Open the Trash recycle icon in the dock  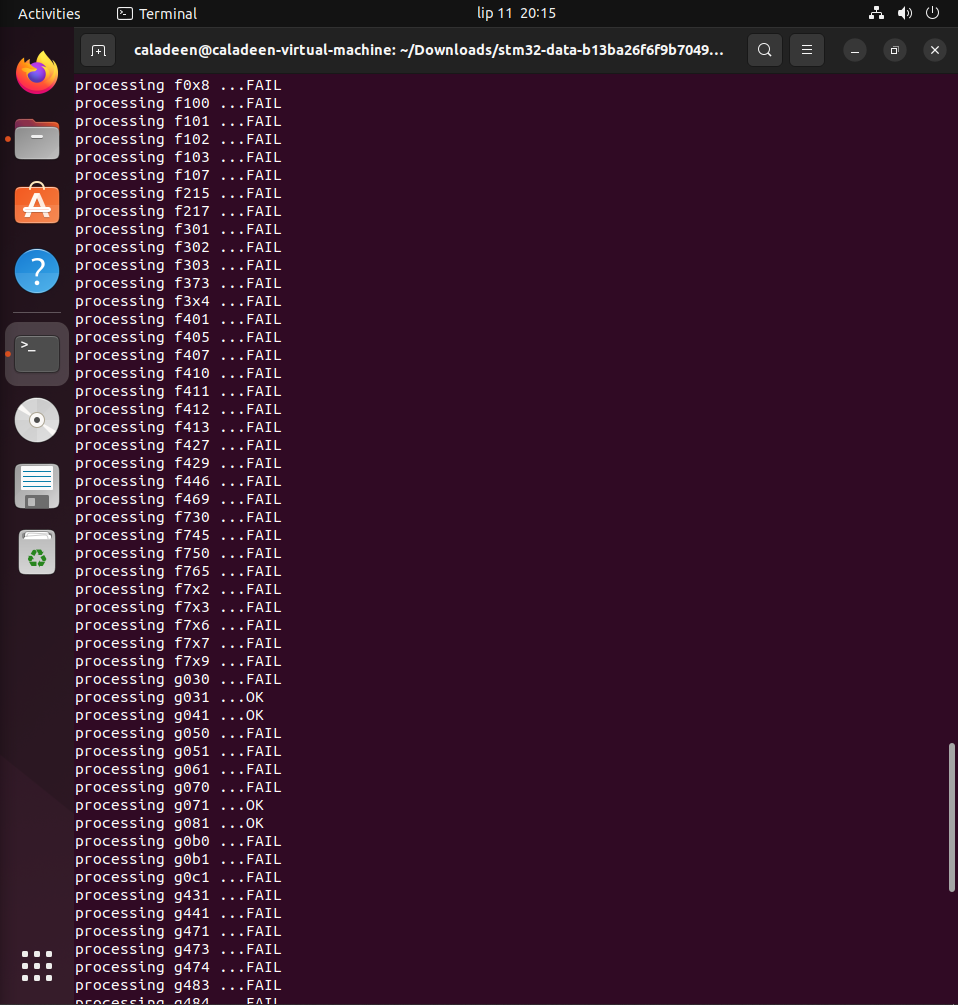pos(36,552)
